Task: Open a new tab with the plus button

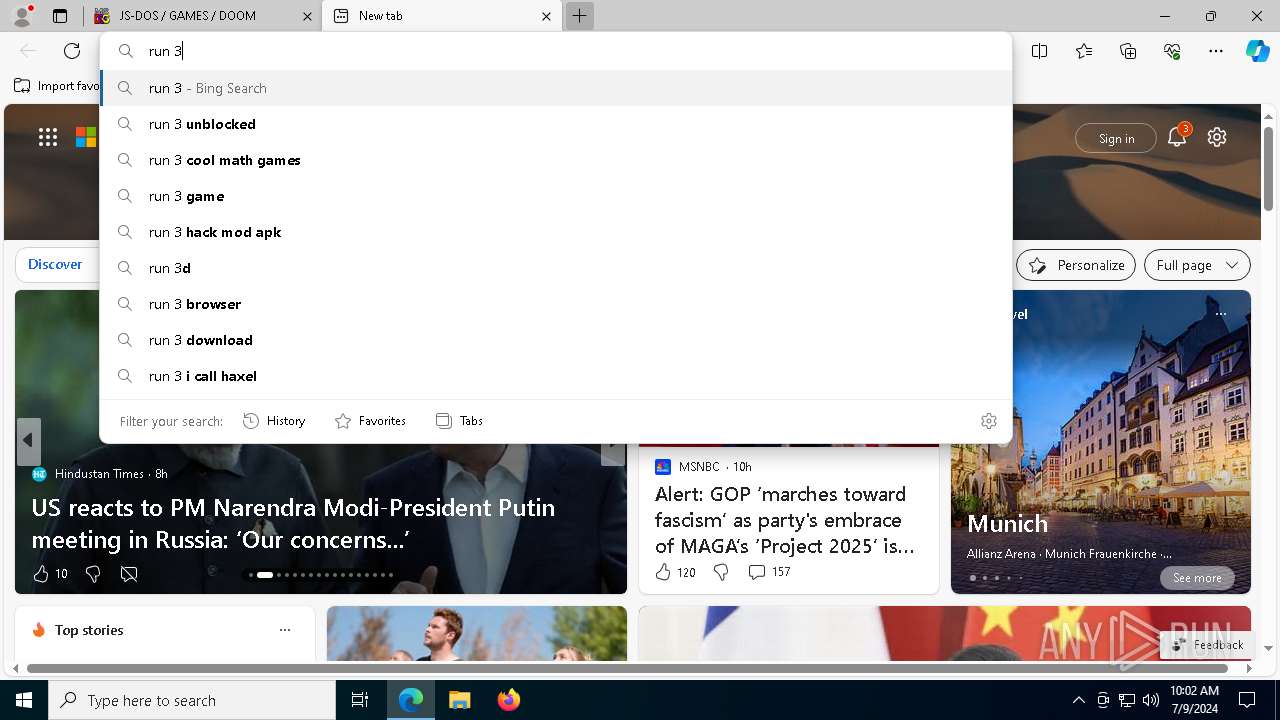Action: coord(579,16)
